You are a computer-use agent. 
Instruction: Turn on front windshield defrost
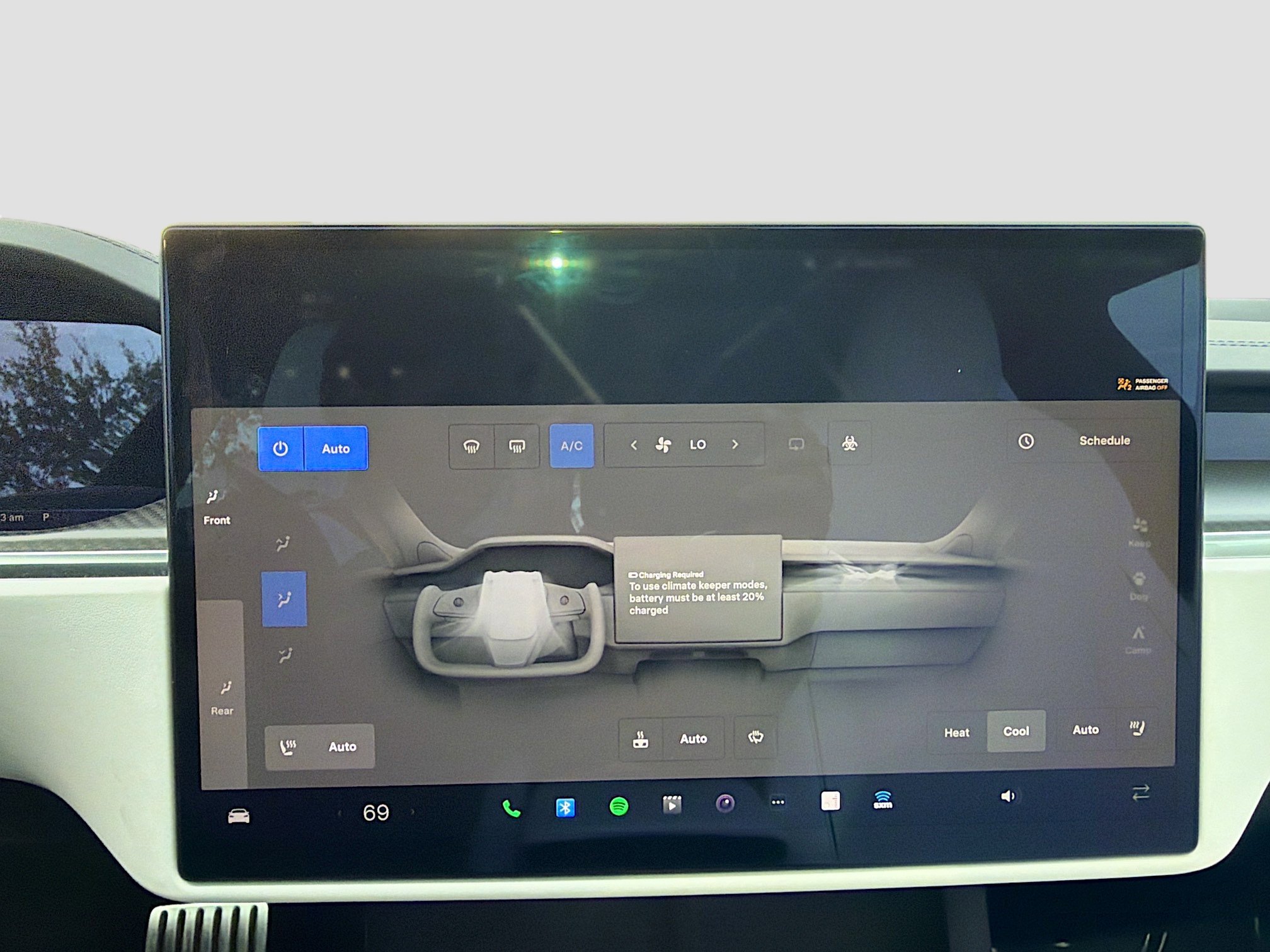pos(471,446)
